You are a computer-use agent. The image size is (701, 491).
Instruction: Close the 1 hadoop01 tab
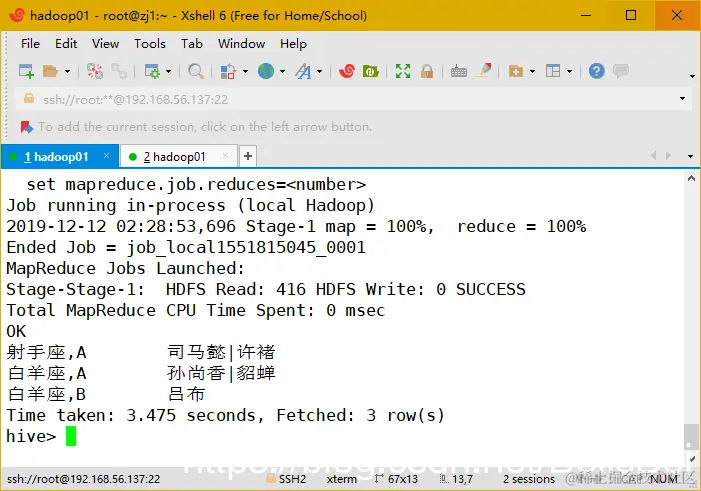pos(106,156)
